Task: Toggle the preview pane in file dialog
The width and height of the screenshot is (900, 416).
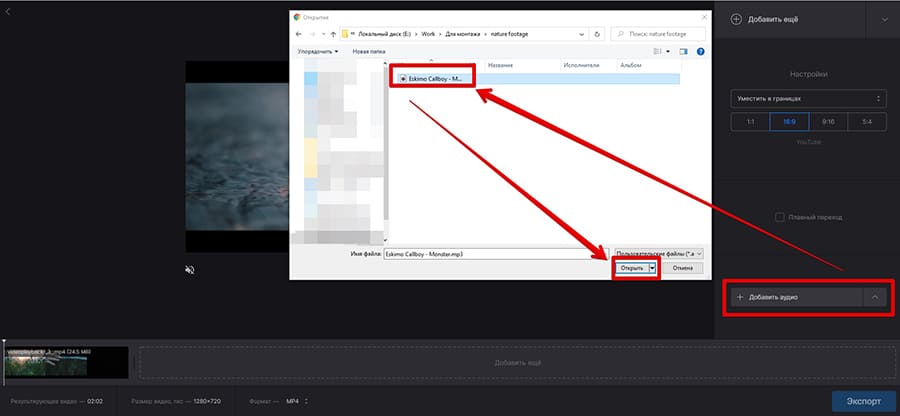Action: click(x=684, y=50)
